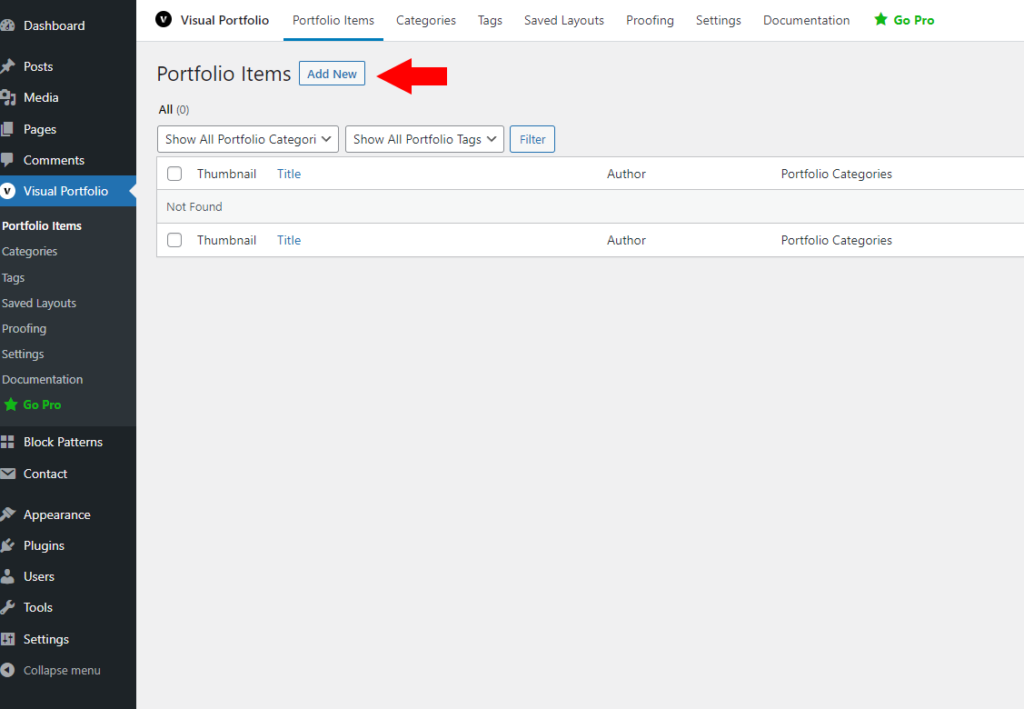Image resolution: width=1024 pixels, height=709 pixels.
Task: Open the Documentation tab in top navigation
Action: click(807, 20)
